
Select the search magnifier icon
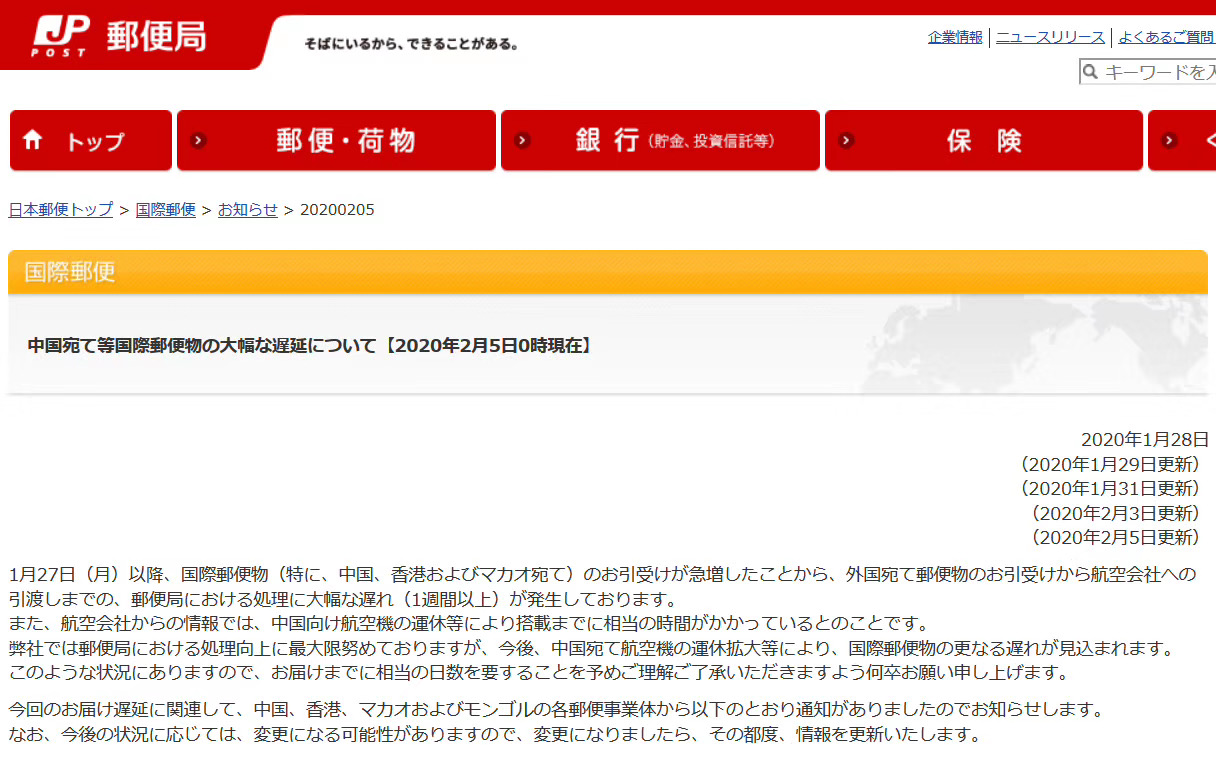click(1091, 72)
